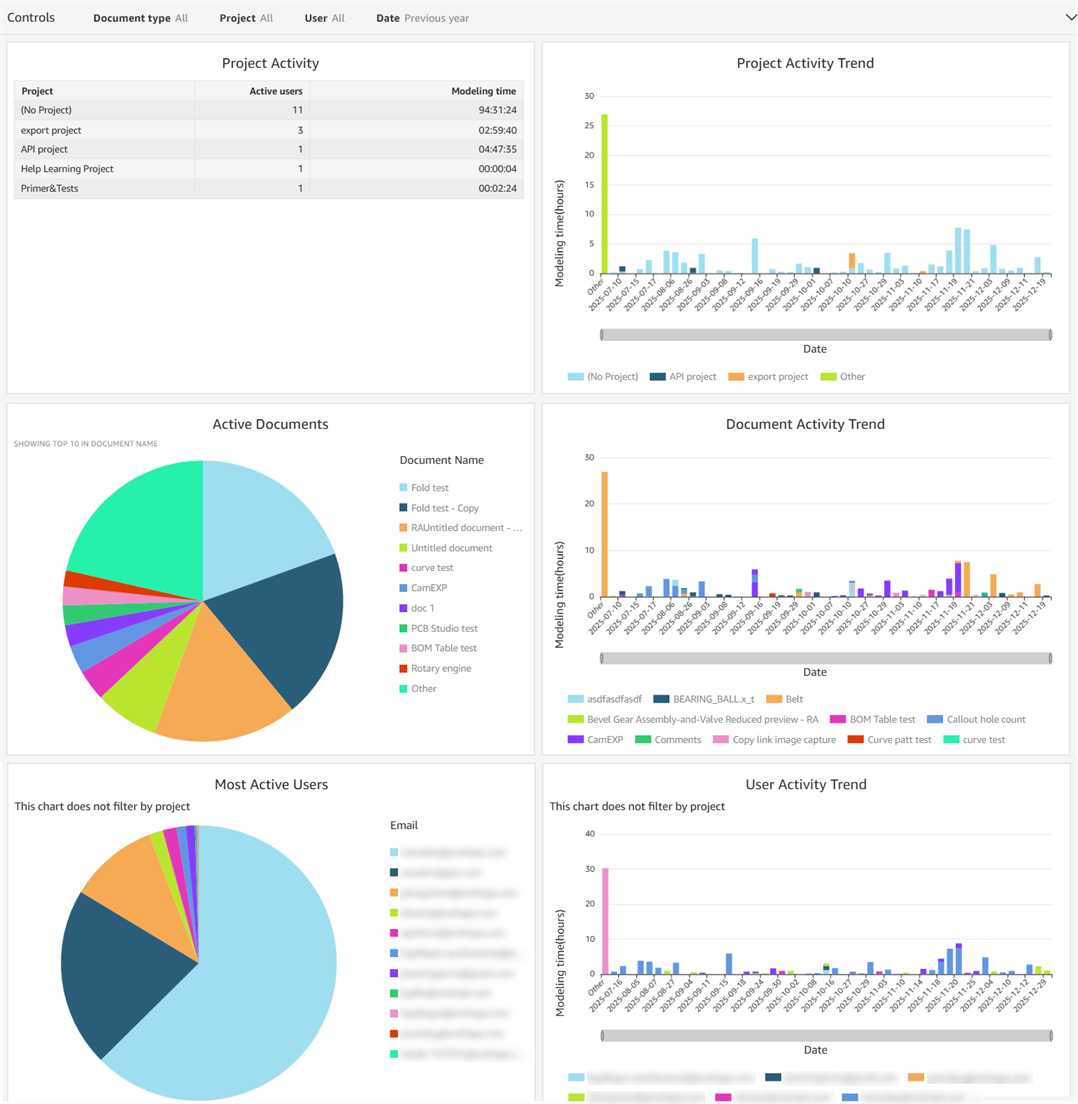This screenshot has width=1078, height=1104.
Task: Click tall pink Other bar in User Activity Trend
Action: 605,921
